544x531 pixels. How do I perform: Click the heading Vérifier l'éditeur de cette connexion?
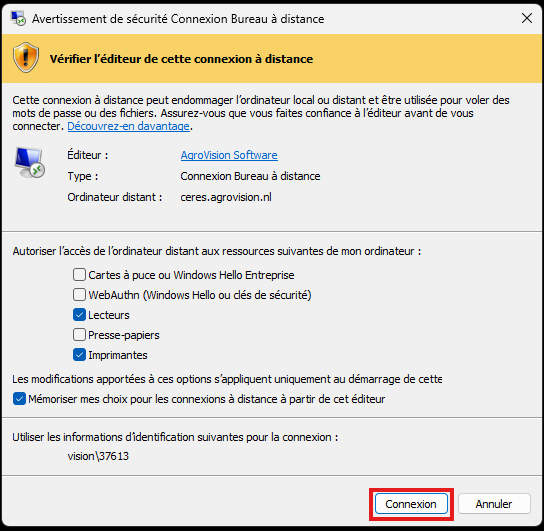[181, 59]
